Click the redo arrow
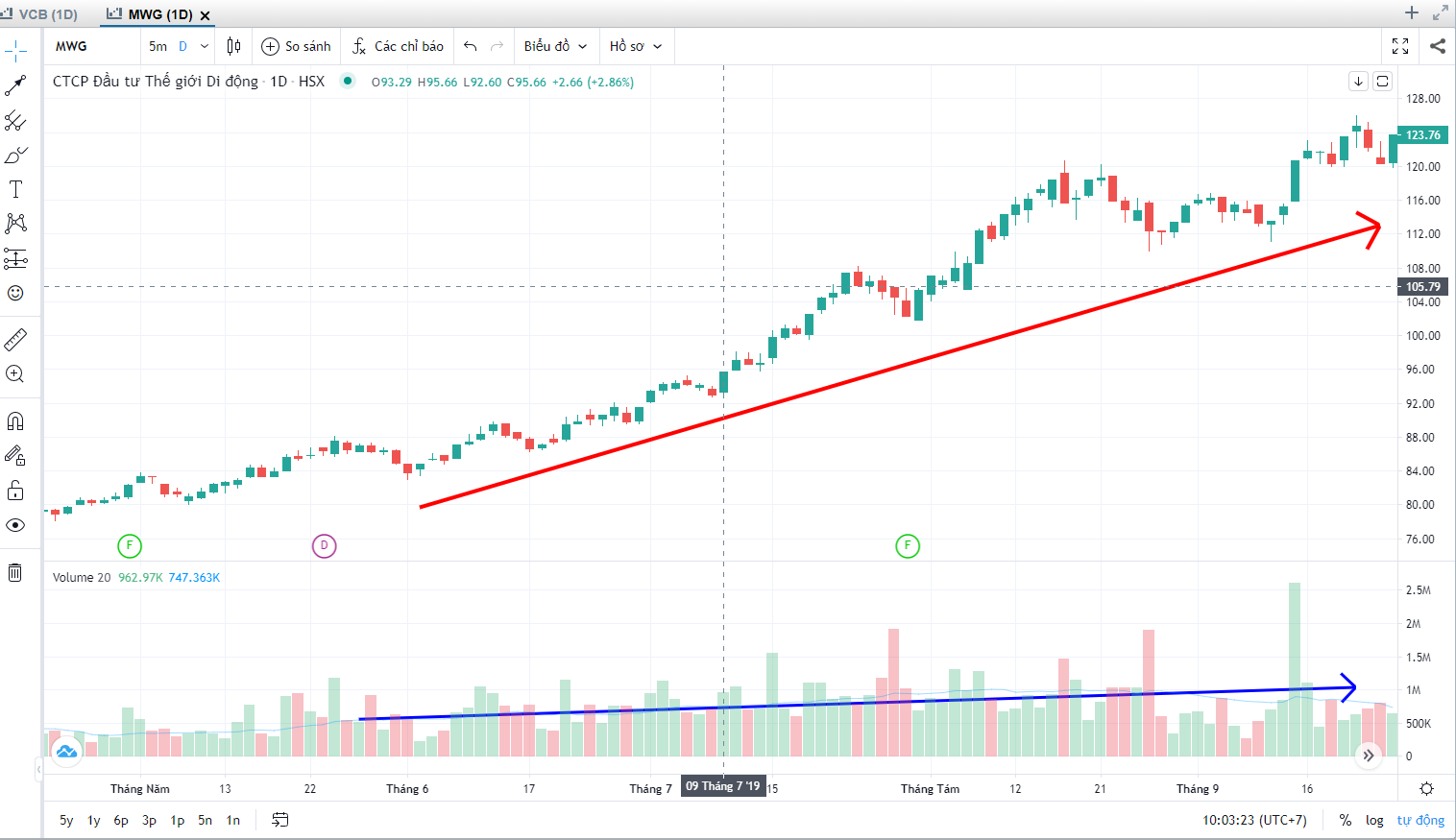 (497, 46)
